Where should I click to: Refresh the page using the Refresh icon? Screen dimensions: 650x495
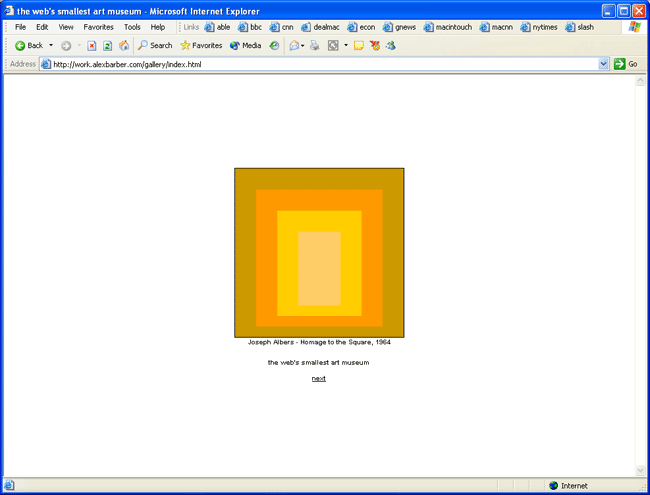point(107,46)
